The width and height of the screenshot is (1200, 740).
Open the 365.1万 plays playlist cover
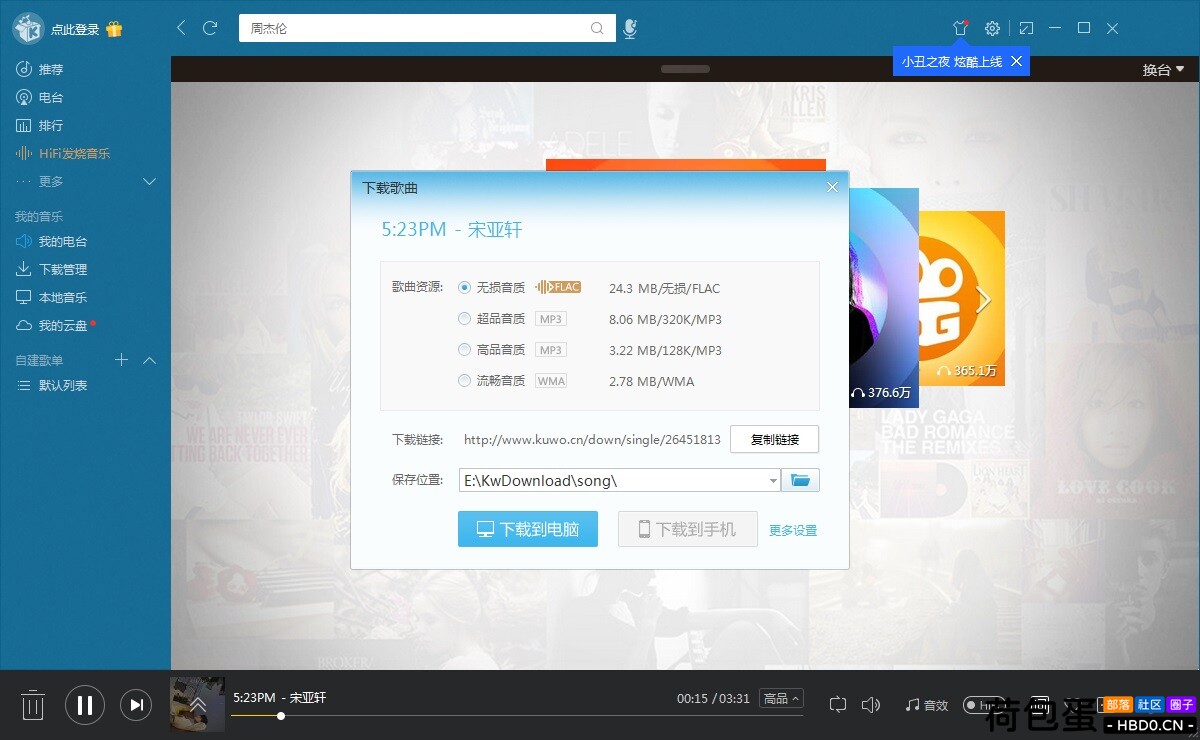[961, 298]
